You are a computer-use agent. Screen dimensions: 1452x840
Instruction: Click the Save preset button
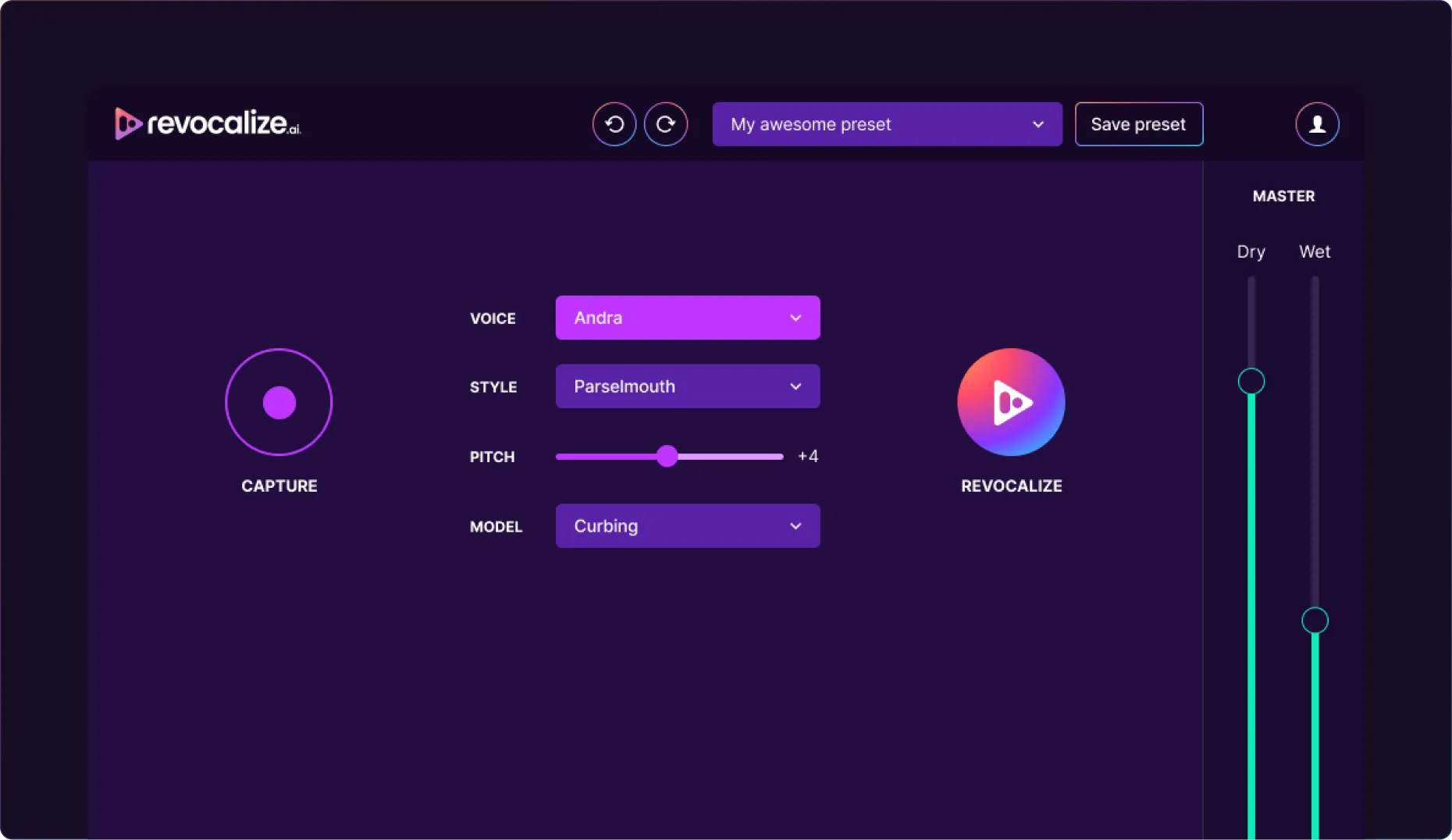(x=1138, y=123)
